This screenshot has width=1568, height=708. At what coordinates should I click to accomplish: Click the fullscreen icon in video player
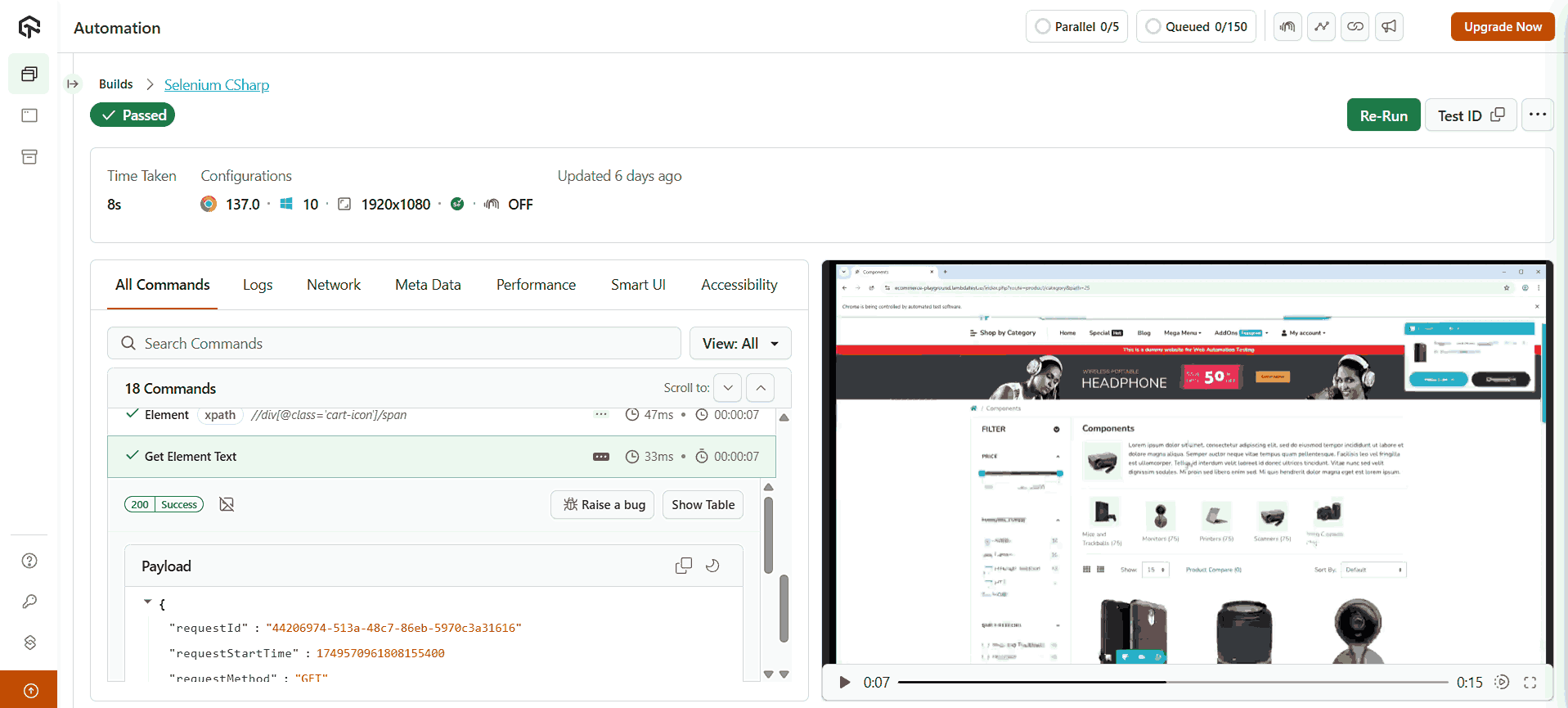point(1530,683)
